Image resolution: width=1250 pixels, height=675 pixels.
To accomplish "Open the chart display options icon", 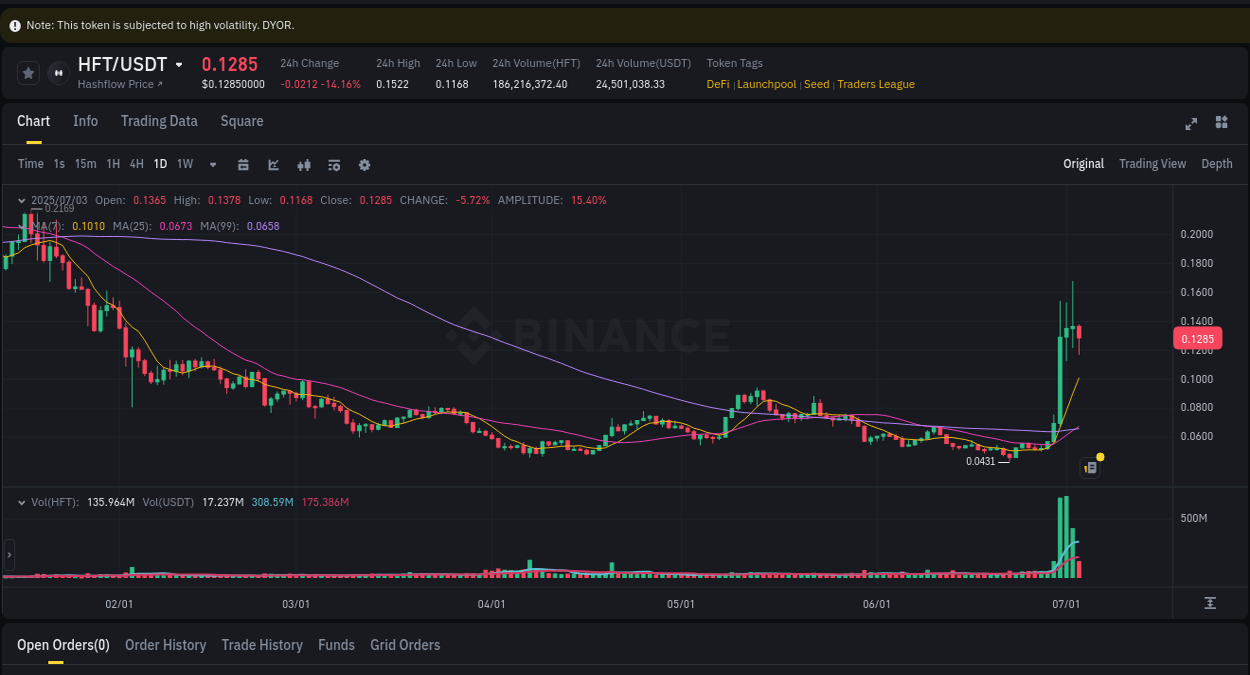I will (x=334, y=164).
